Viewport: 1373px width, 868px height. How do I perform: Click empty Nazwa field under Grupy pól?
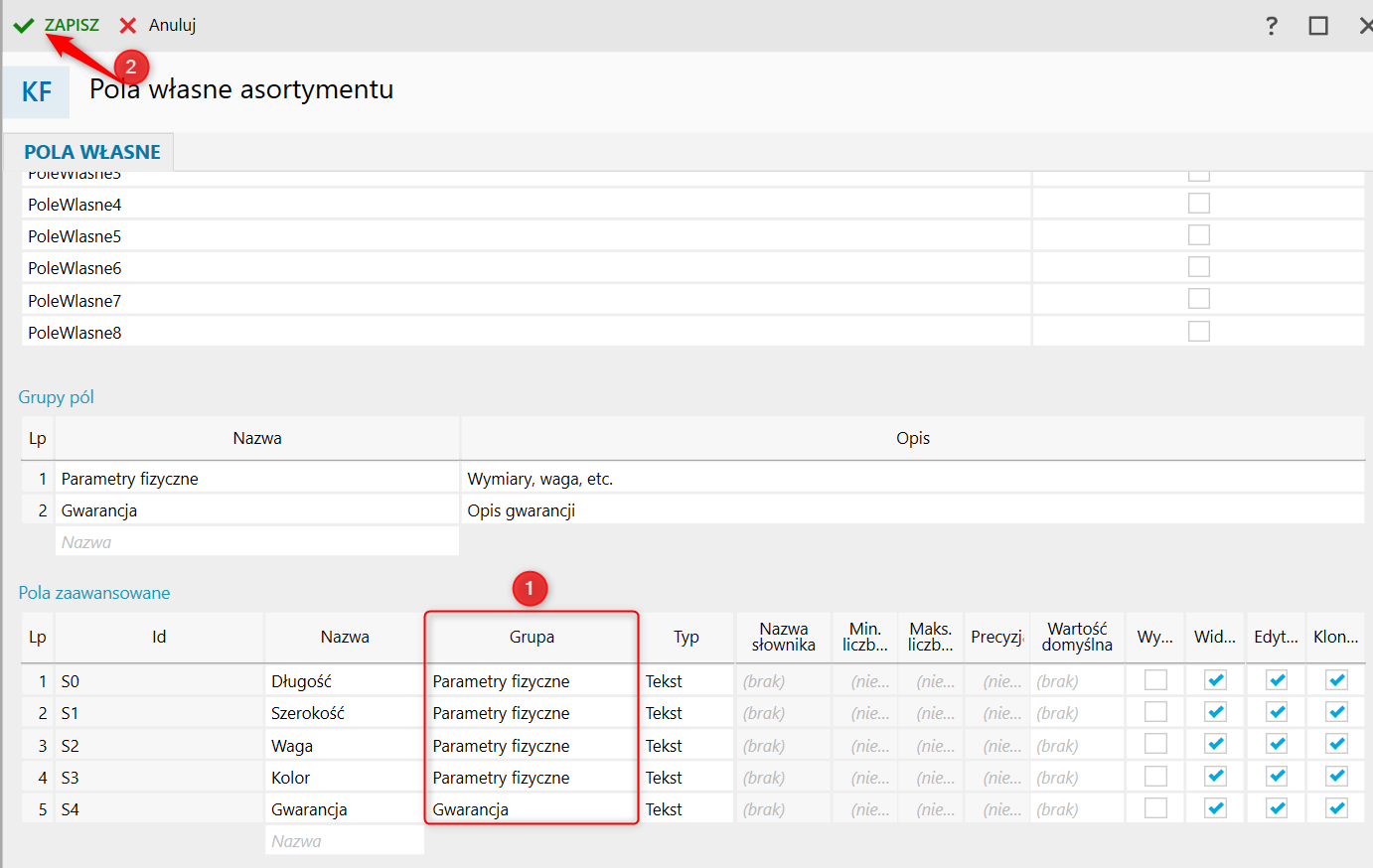click(256, 542)
